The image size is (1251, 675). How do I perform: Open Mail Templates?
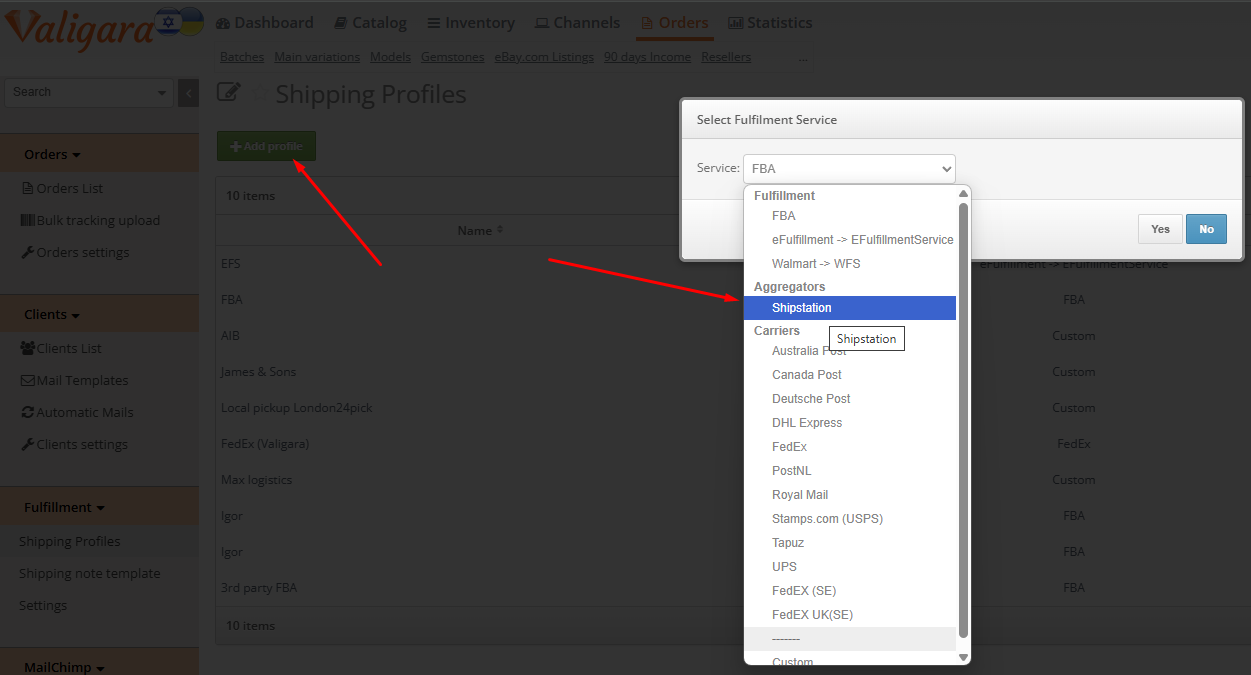(75, 380)
